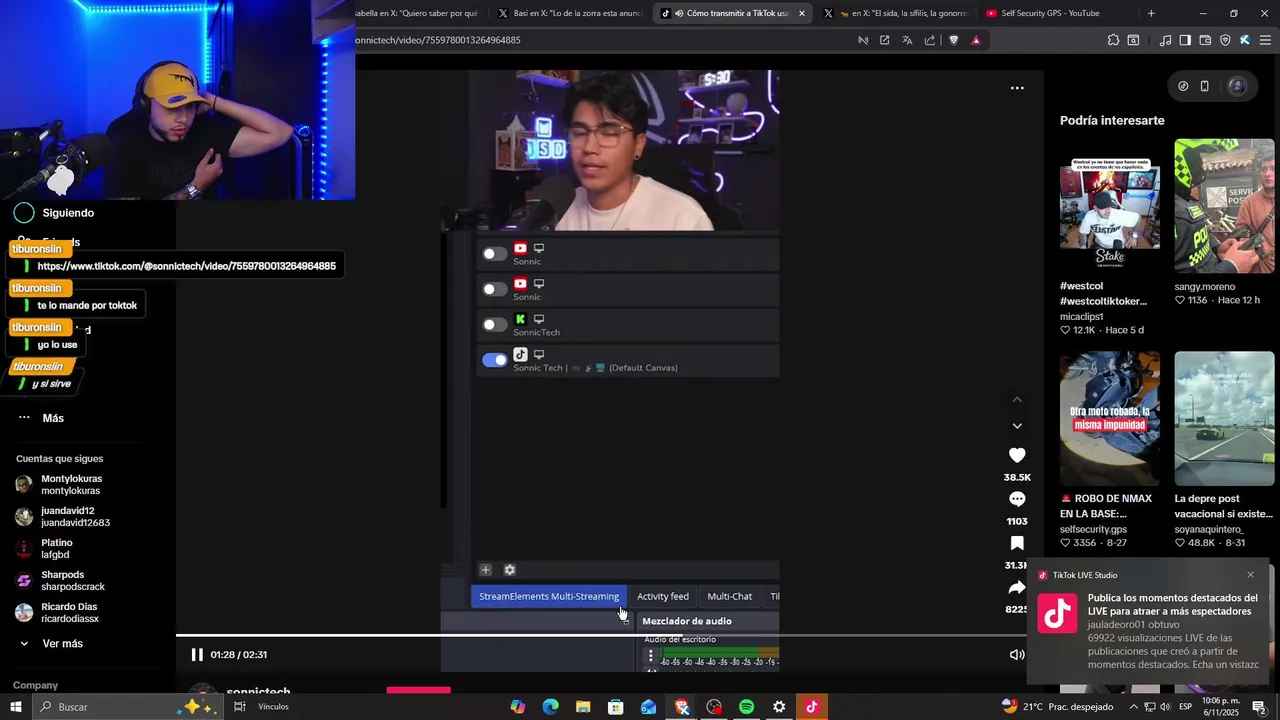The width and height of the screenshot is (1280, 720).
Task: Click the Windows taskbar Buscar search box
Action: tap(125, 707)
